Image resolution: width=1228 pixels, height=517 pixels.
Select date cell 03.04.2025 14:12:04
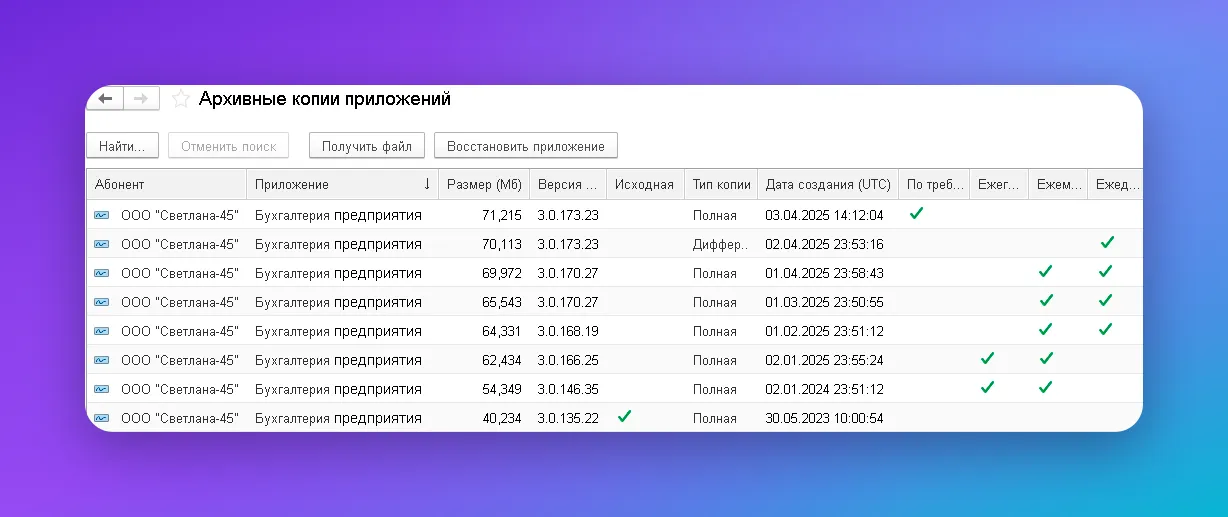point(824,215)
